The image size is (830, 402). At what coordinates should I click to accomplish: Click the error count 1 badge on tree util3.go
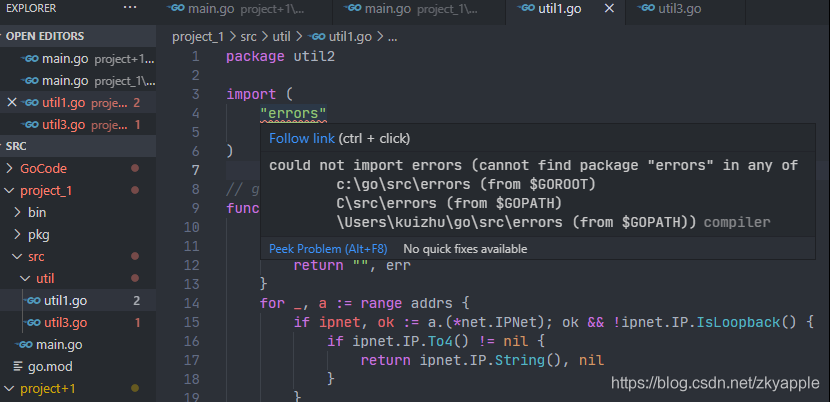click(x=138, y=323)
